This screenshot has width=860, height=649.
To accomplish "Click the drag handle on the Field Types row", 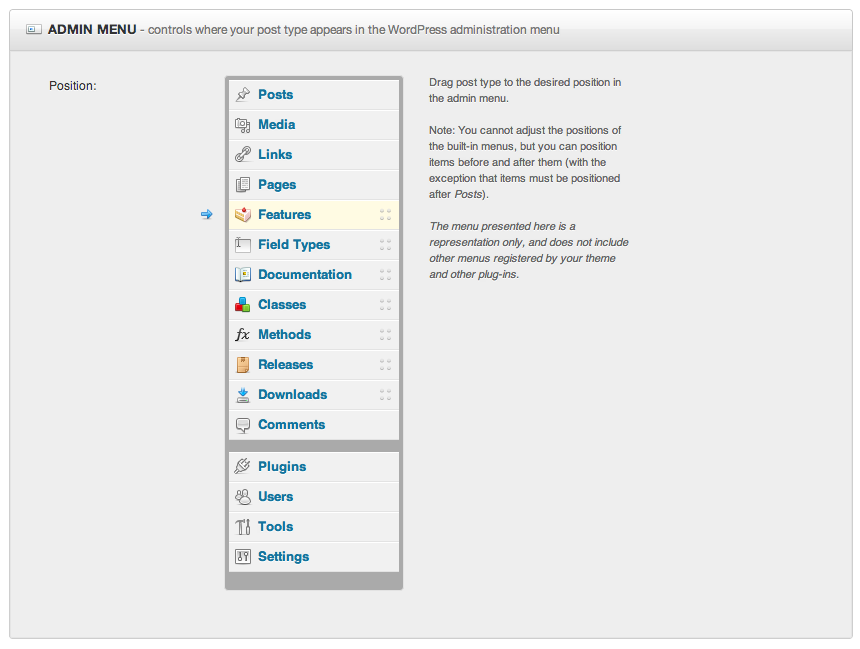I will pyautogui.click(x=385, y=244).
